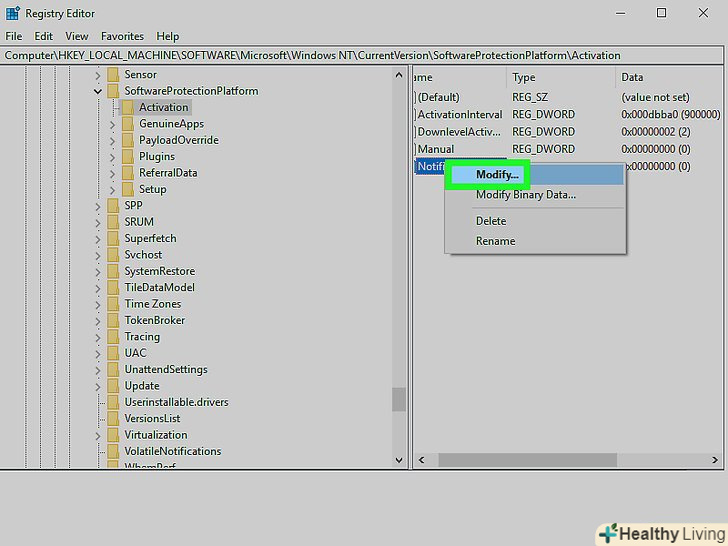The height and width of the screenshot is (546, 728).
Task: Click the Time Zones folder icon
Action: [113, 304]
